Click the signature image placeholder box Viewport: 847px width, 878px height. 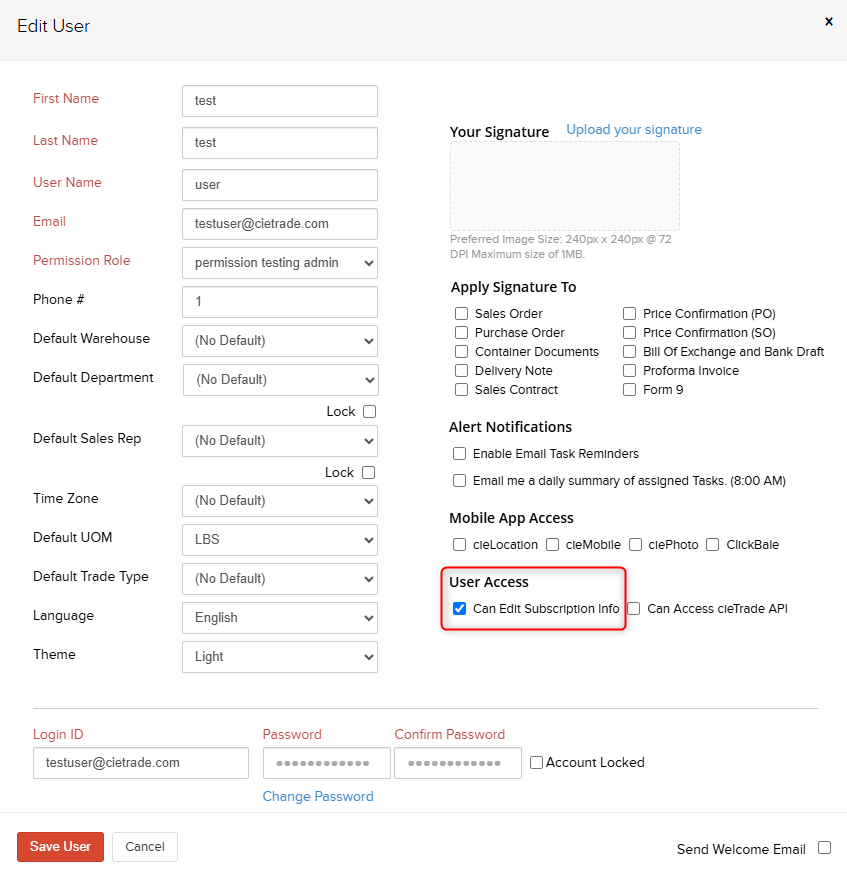point(565,186)
